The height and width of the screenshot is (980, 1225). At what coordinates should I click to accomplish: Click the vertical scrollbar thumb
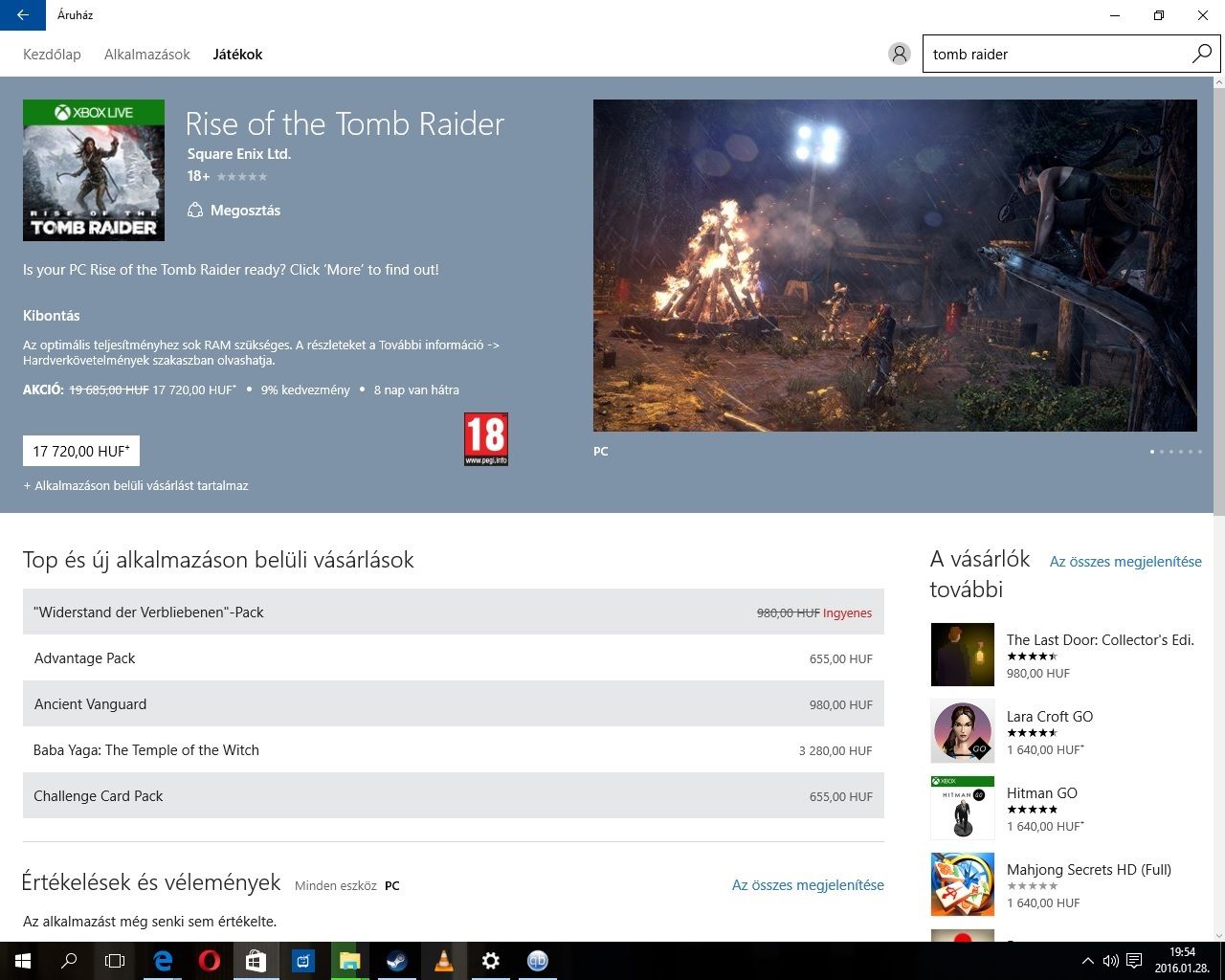(x=1218, y=303)
